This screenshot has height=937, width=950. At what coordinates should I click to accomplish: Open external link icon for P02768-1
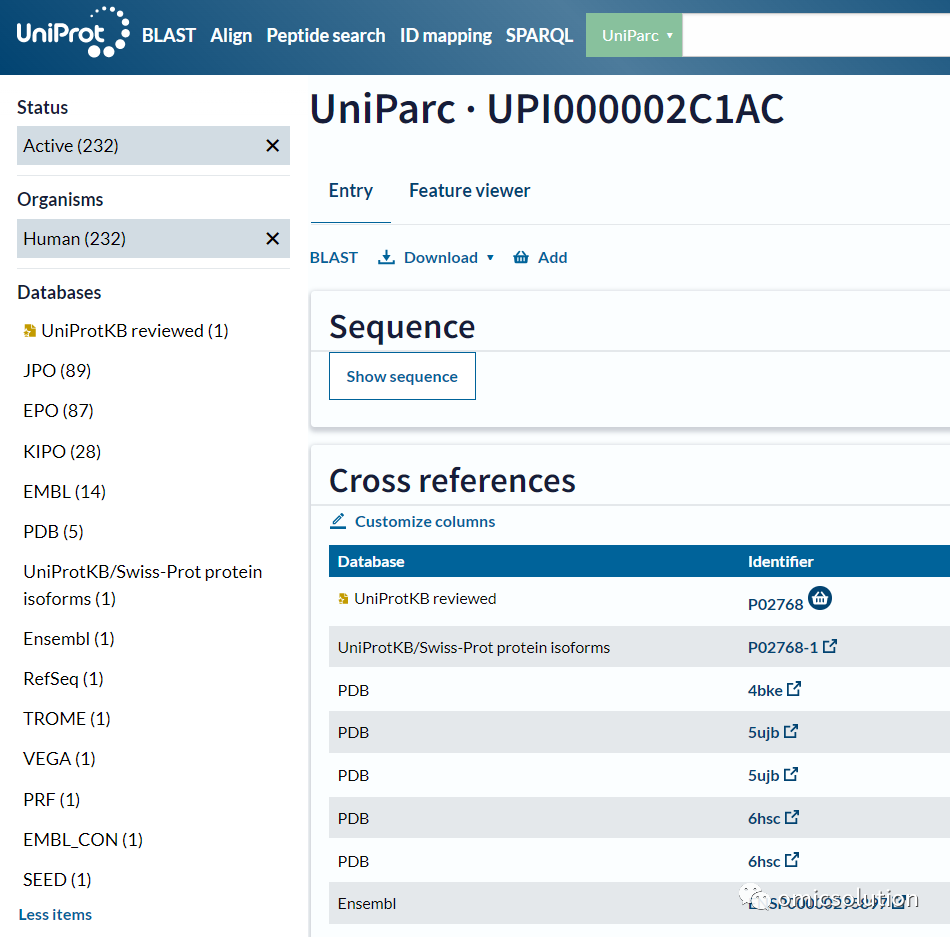[x=830, y=646]
